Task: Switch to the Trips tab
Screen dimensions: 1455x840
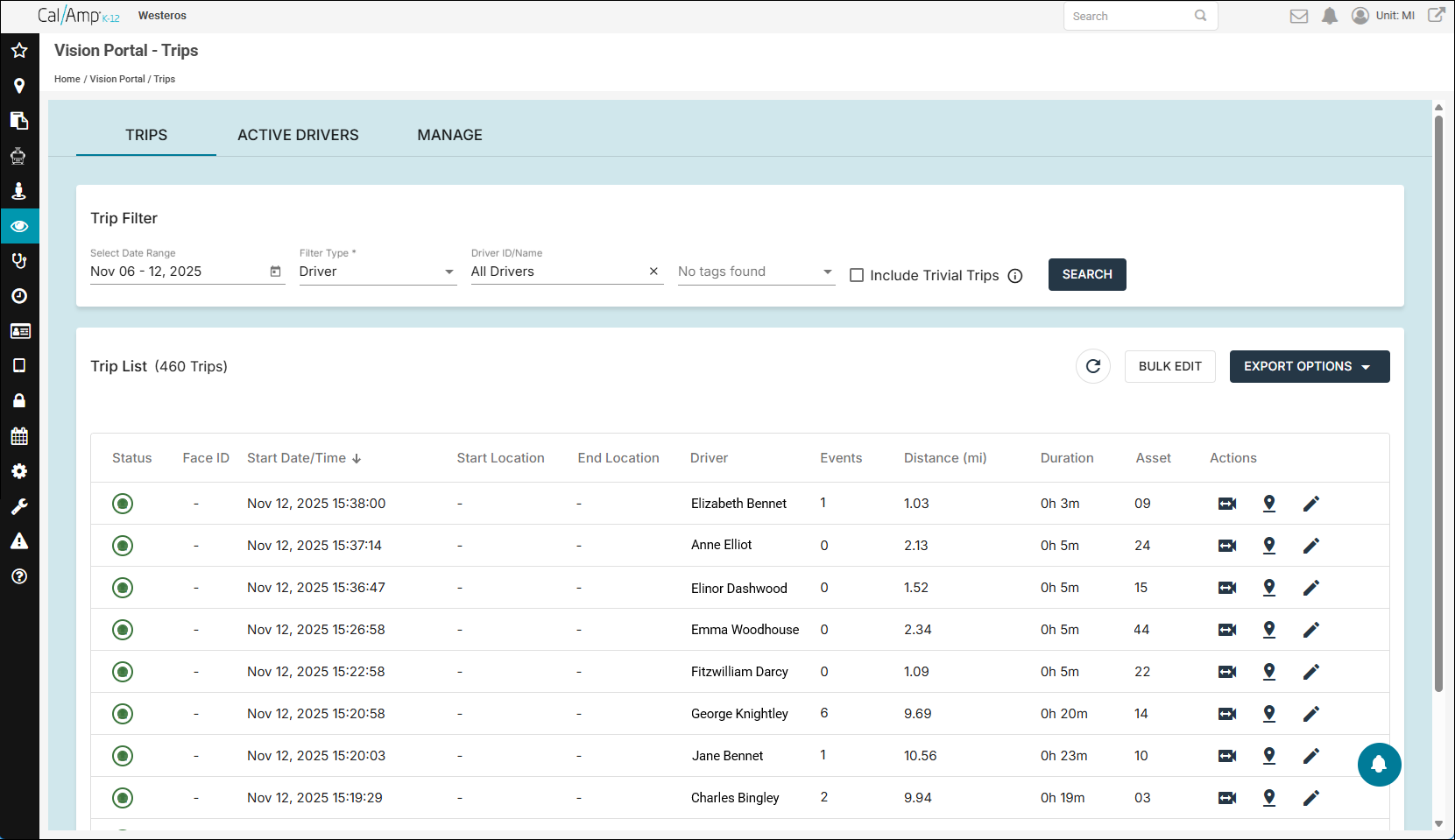Action: tap(146, 135)
